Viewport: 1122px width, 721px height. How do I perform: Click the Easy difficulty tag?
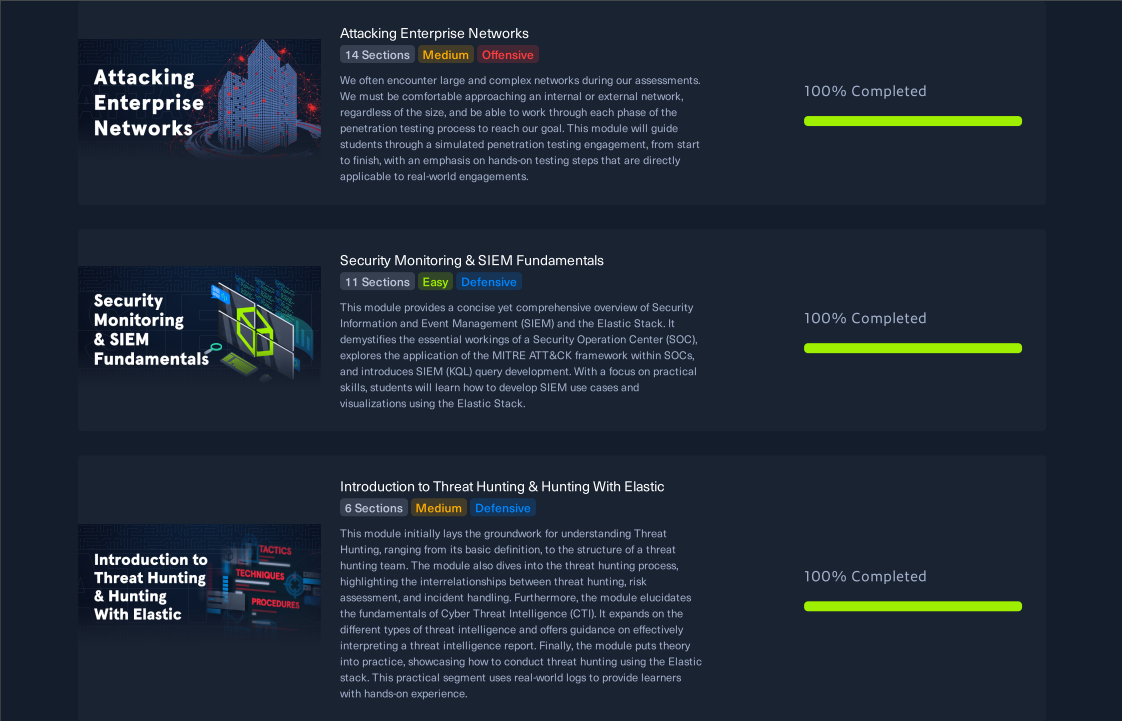[435, 282]
